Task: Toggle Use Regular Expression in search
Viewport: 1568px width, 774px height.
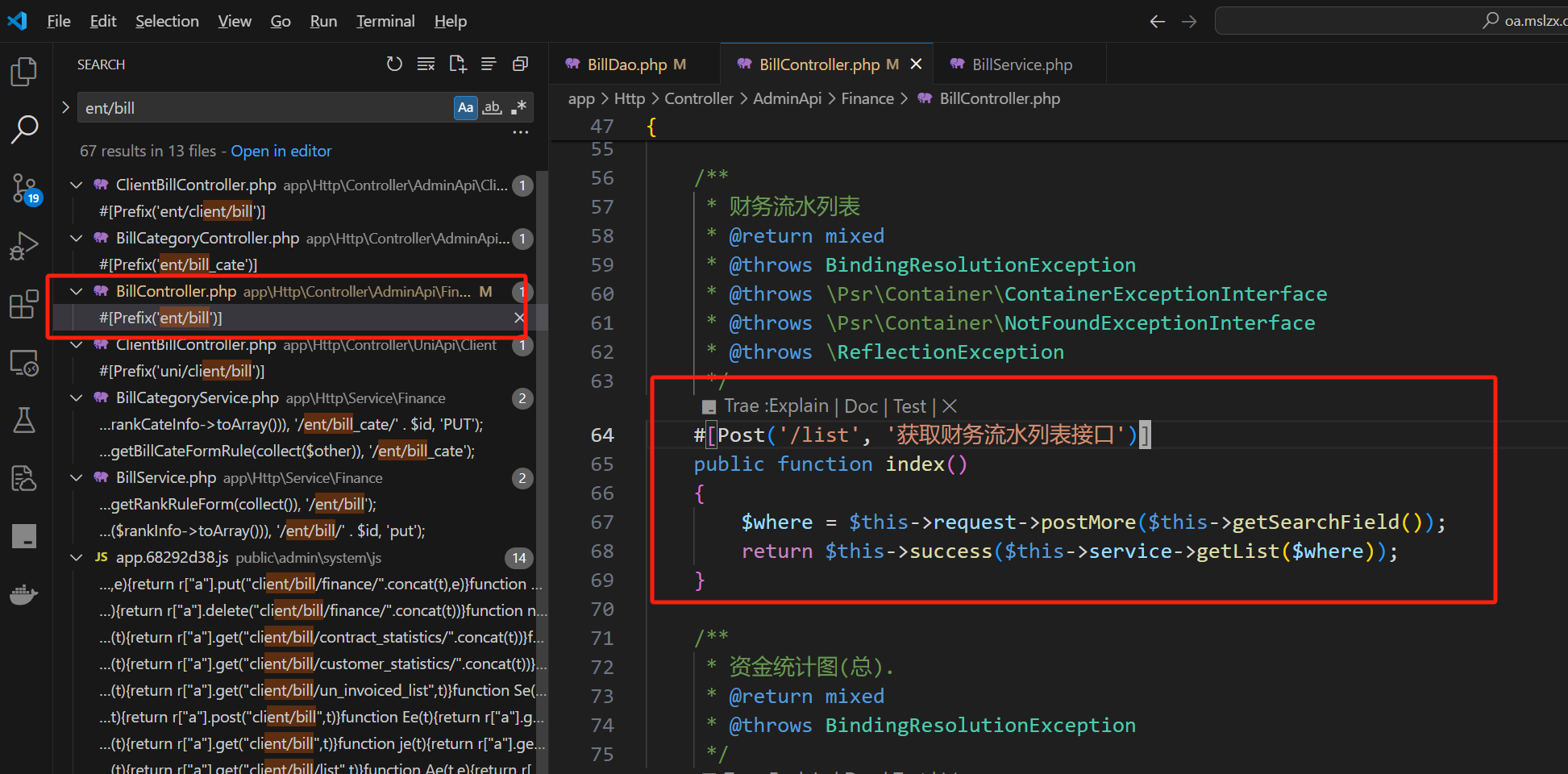Action: coord(518,107)
